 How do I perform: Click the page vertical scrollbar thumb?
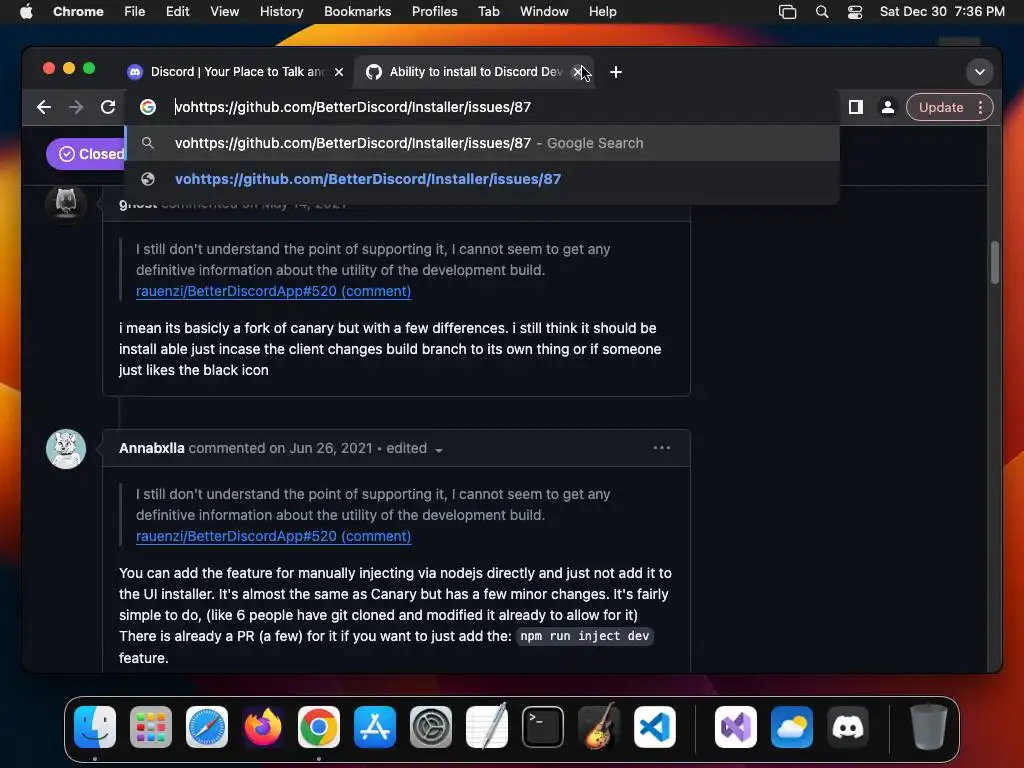995,263
